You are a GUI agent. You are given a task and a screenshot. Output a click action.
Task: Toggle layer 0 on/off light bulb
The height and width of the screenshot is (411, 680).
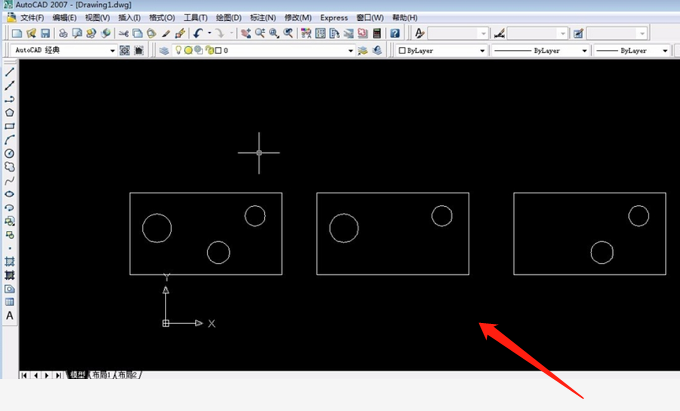click(178, 50)
